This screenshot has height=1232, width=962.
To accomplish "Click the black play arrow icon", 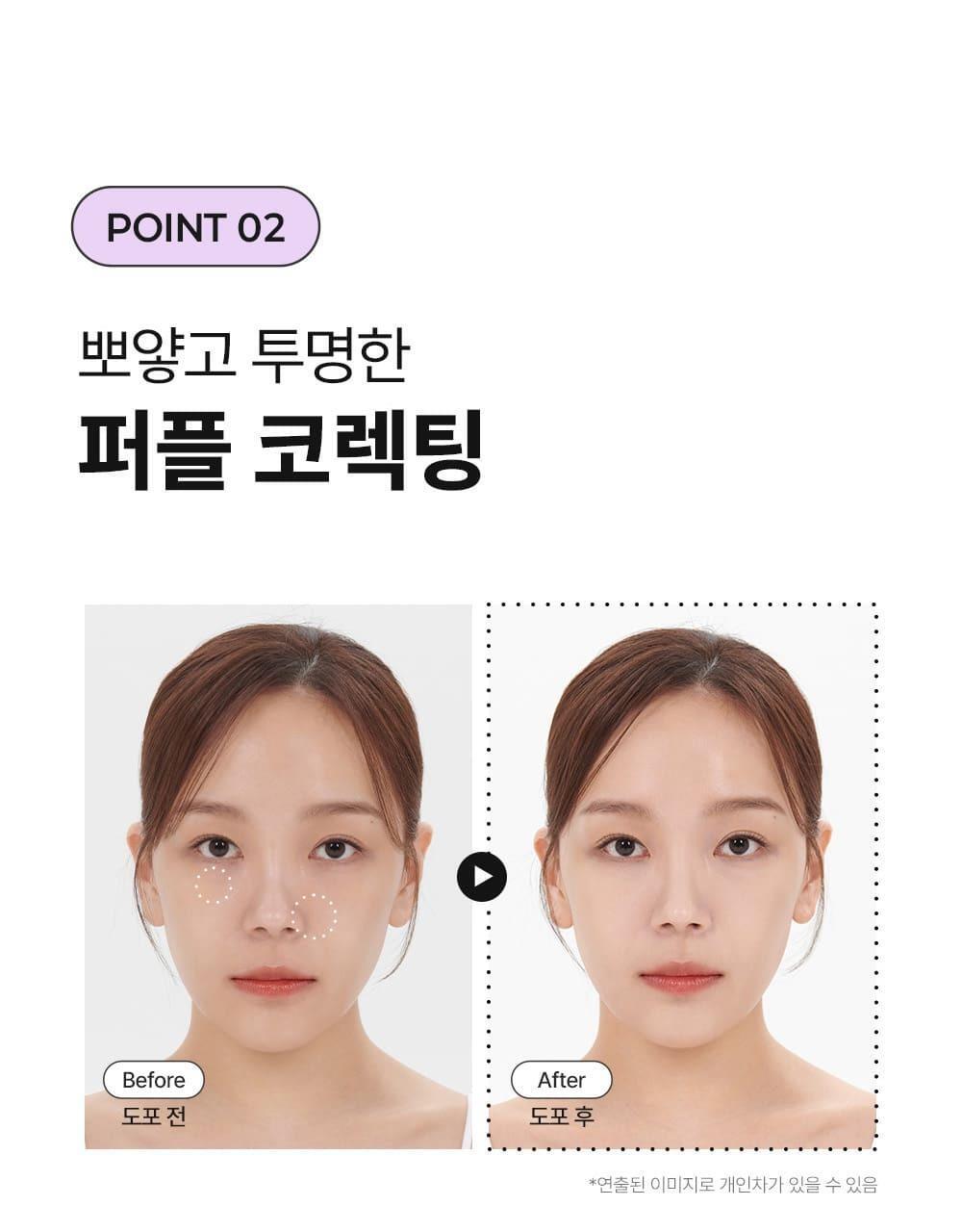I will [481, 876].
